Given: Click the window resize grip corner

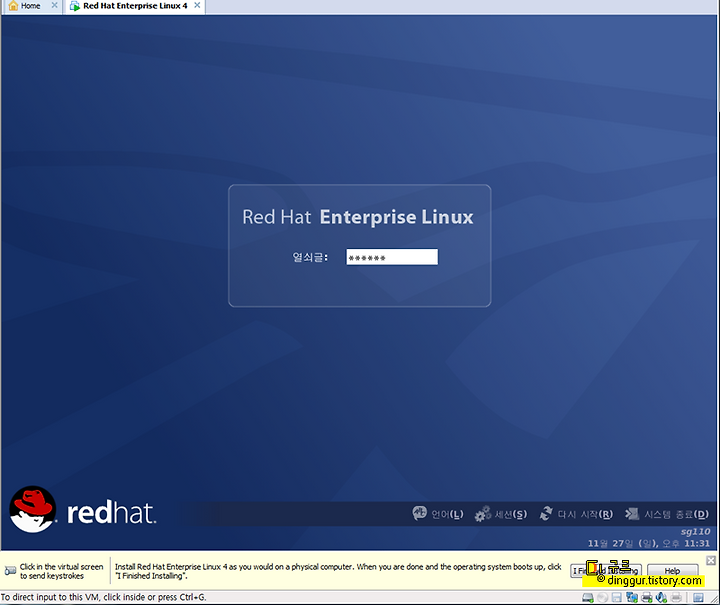Looking at the screenshot, I should 714,599.
